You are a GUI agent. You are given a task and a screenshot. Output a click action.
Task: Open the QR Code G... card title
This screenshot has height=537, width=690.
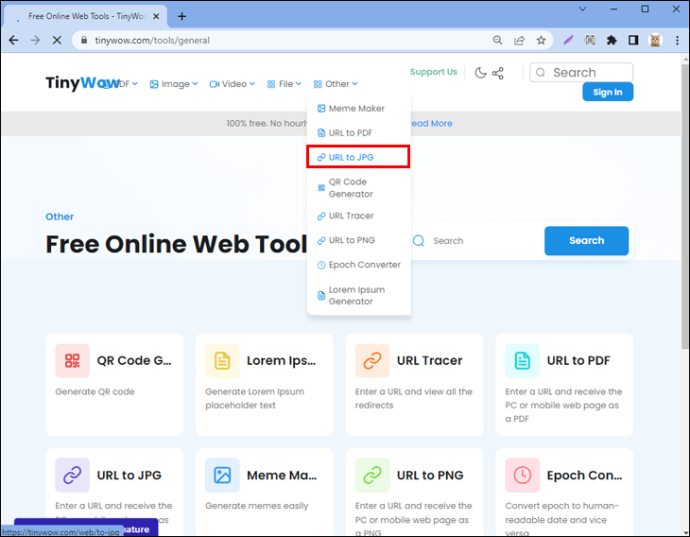pyautogui.click(x=134, y=360)
